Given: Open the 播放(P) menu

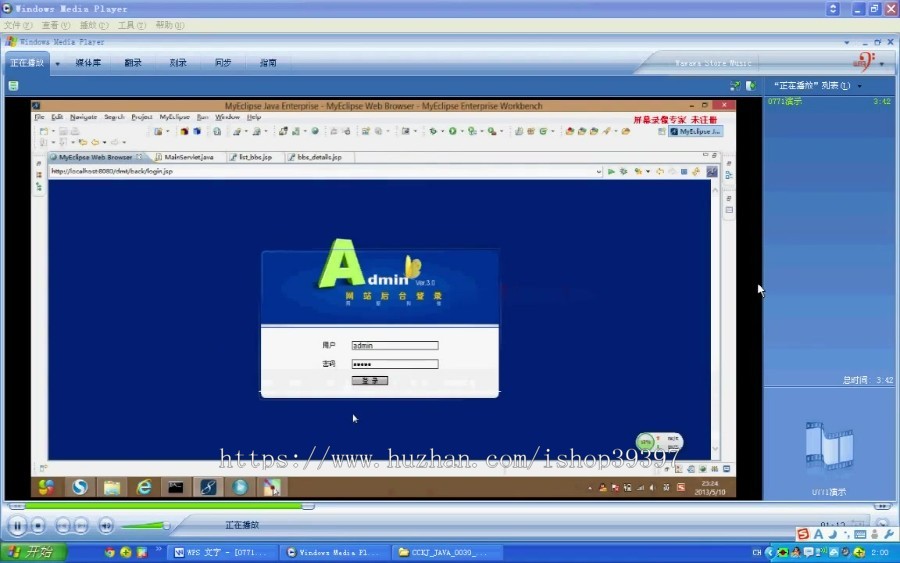Looking at the screenshot, I should tap(94, 25).
